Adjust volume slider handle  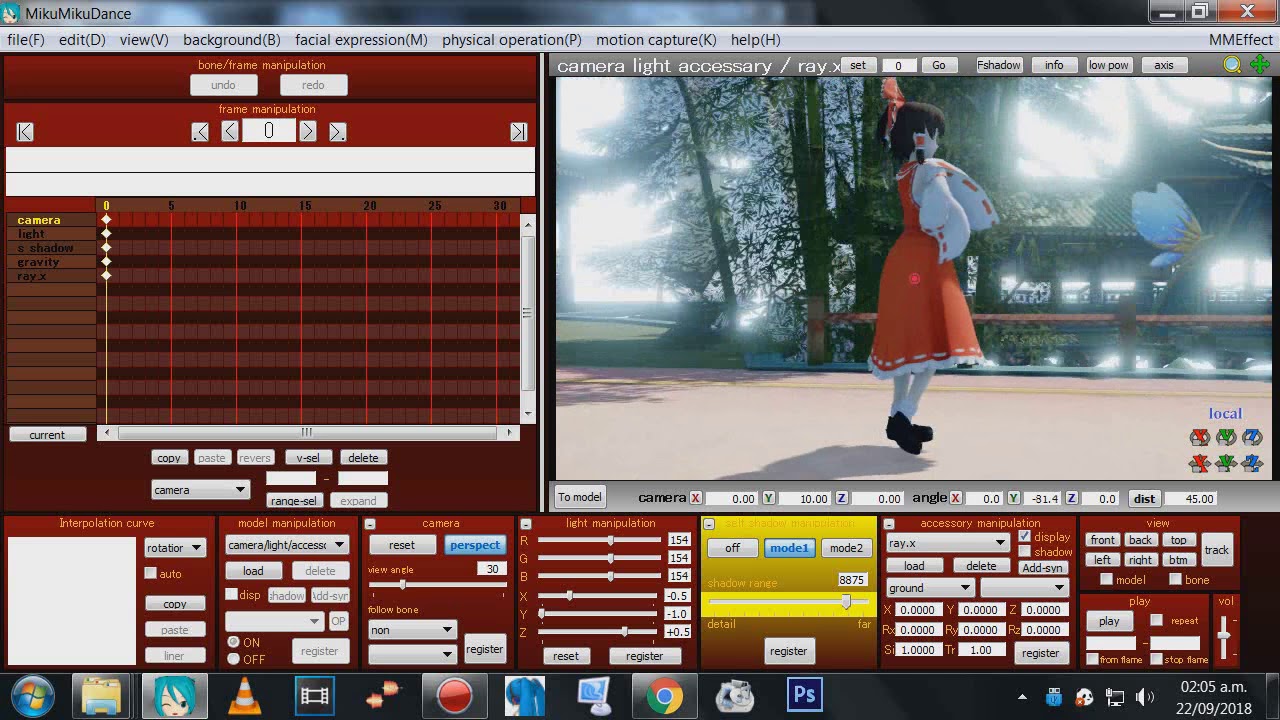pos(1224,637)
